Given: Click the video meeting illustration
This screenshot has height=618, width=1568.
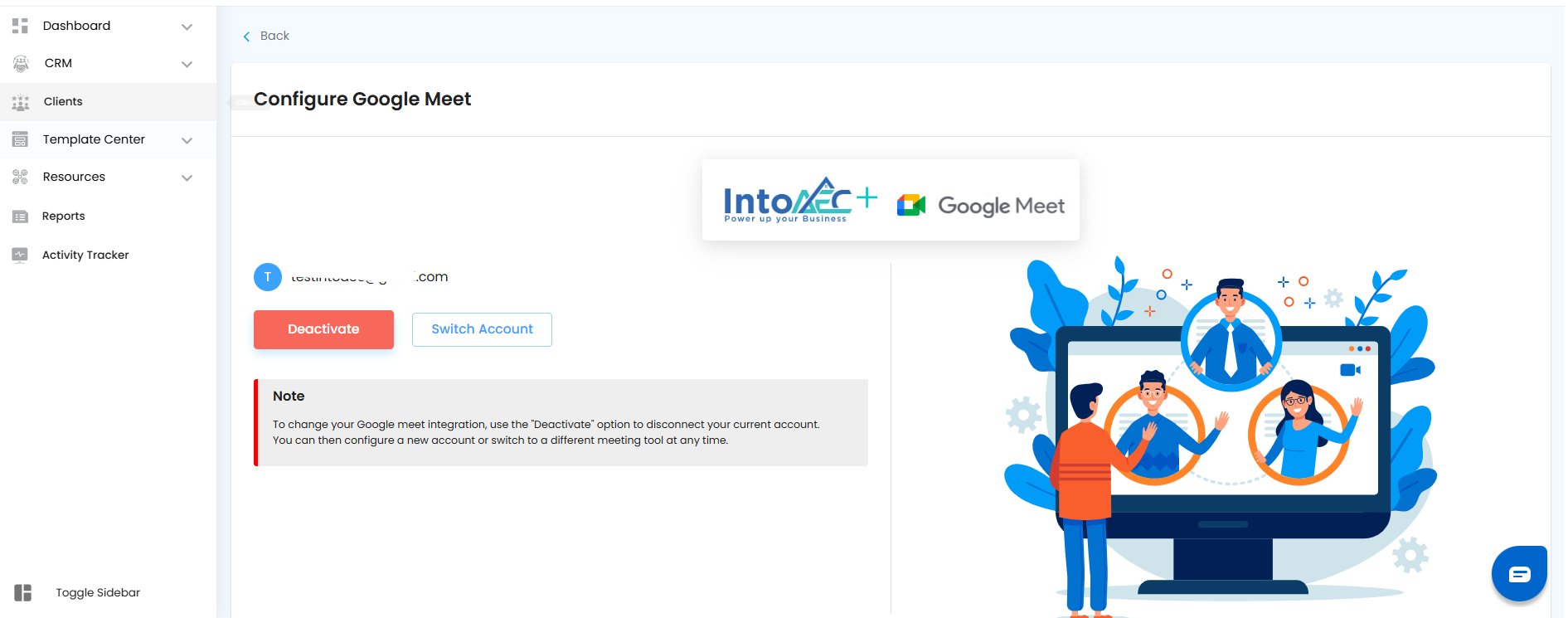Looking at the screenshot, I should click(1221, 436).
